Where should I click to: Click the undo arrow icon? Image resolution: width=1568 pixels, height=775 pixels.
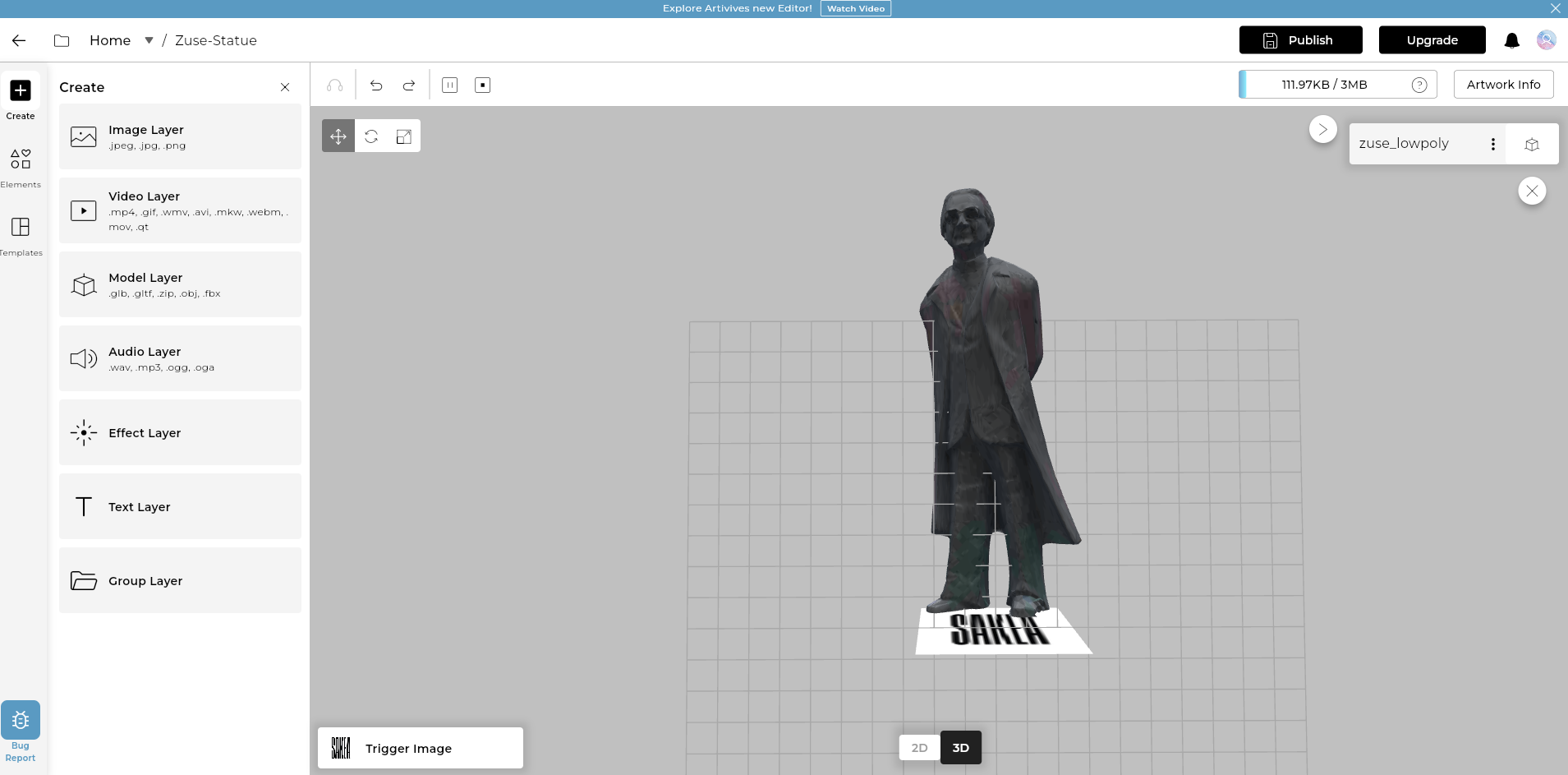(376, 85)
